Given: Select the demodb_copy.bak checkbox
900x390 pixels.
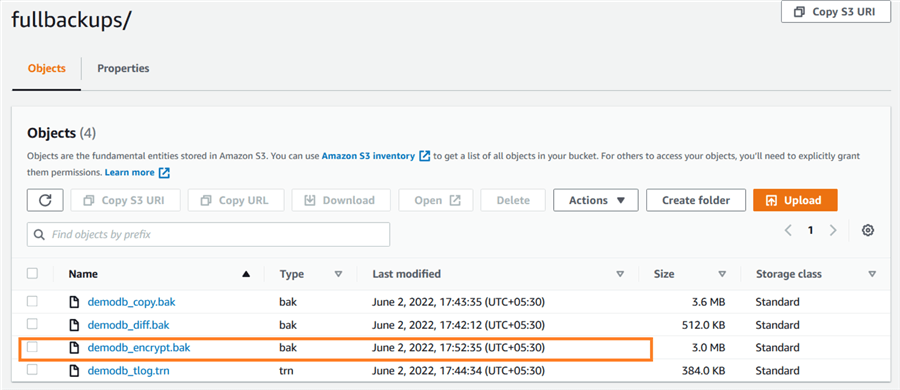Looking at the screenshot, I should click(33, 302).
